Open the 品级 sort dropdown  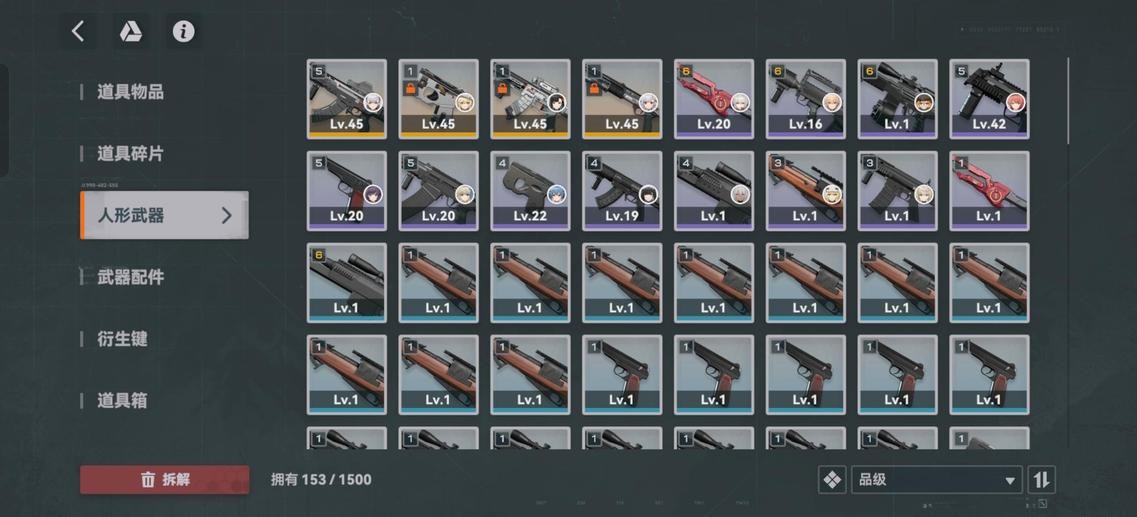(937, 479)
